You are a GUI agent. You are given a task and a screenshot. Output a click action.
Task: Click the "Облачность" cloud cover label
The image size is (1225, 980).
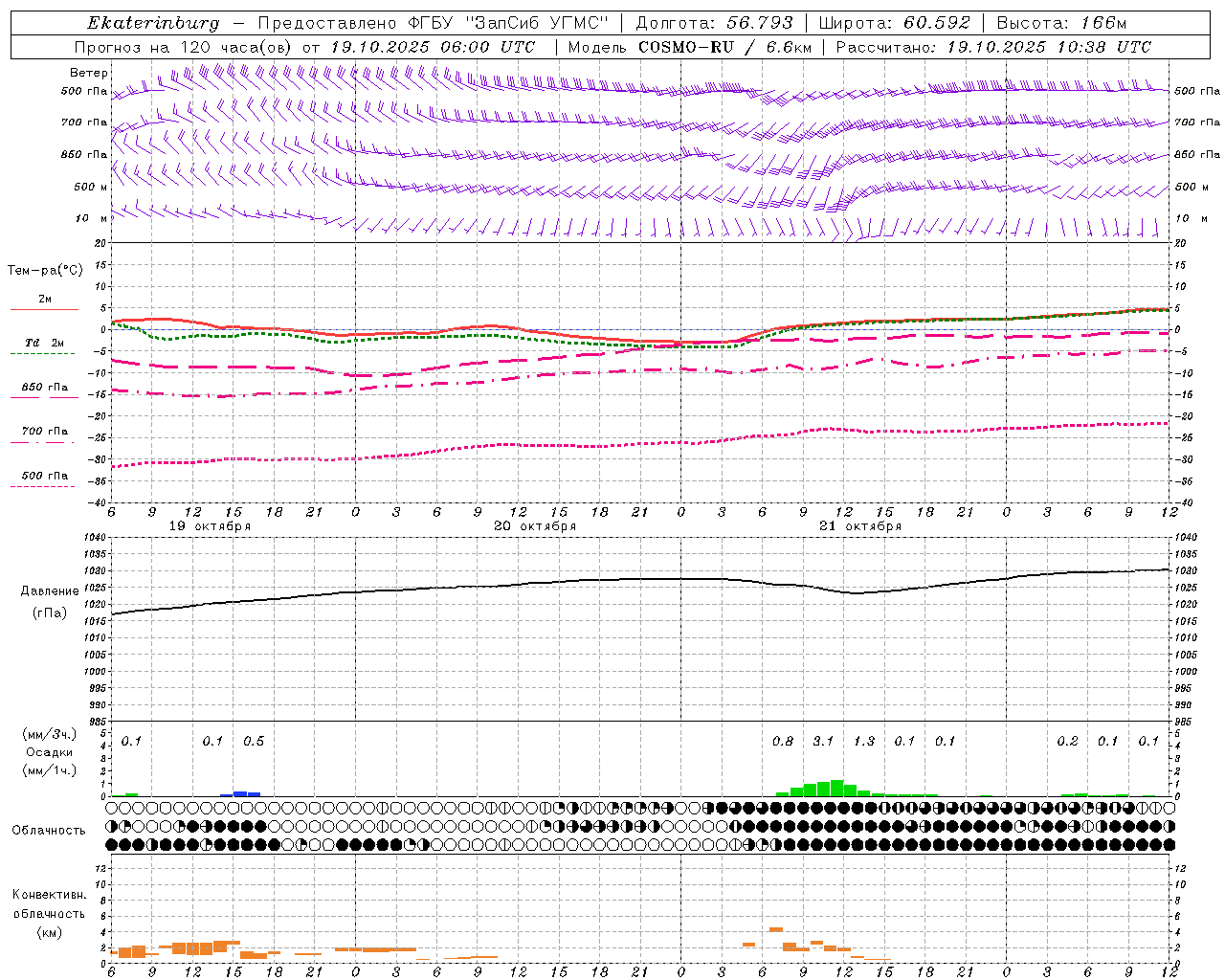click(x=49, y=831)
